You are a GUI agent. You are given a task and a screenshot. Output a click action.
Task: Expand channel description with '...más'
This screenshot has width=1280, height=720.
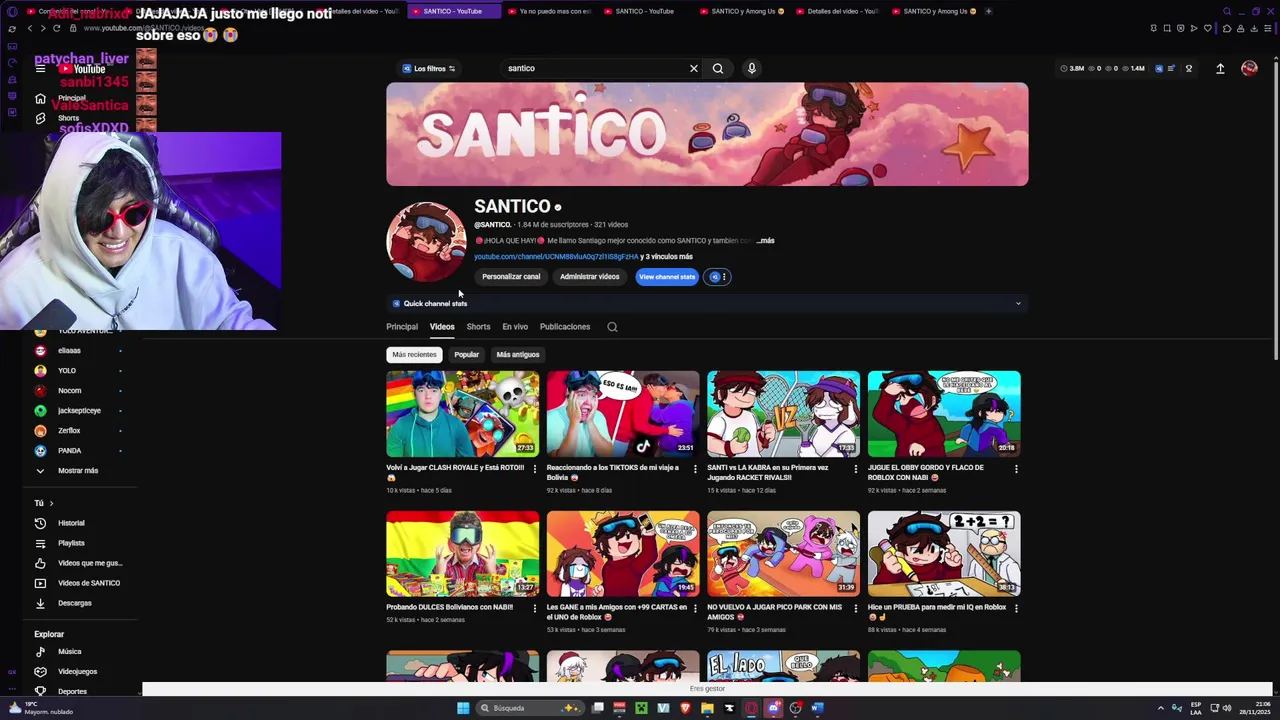tap(765, 241)
